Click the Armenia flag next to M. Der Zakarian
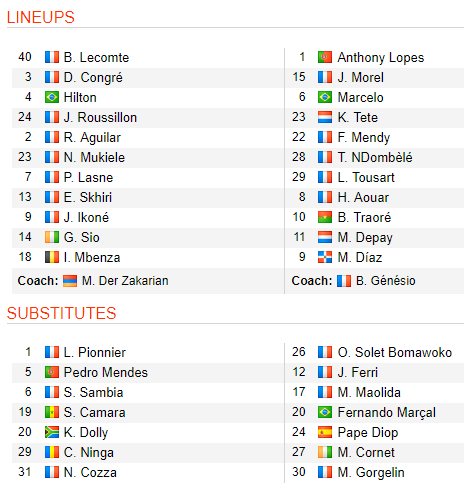Viewport: 464px width, 495px height. point(70,281)
